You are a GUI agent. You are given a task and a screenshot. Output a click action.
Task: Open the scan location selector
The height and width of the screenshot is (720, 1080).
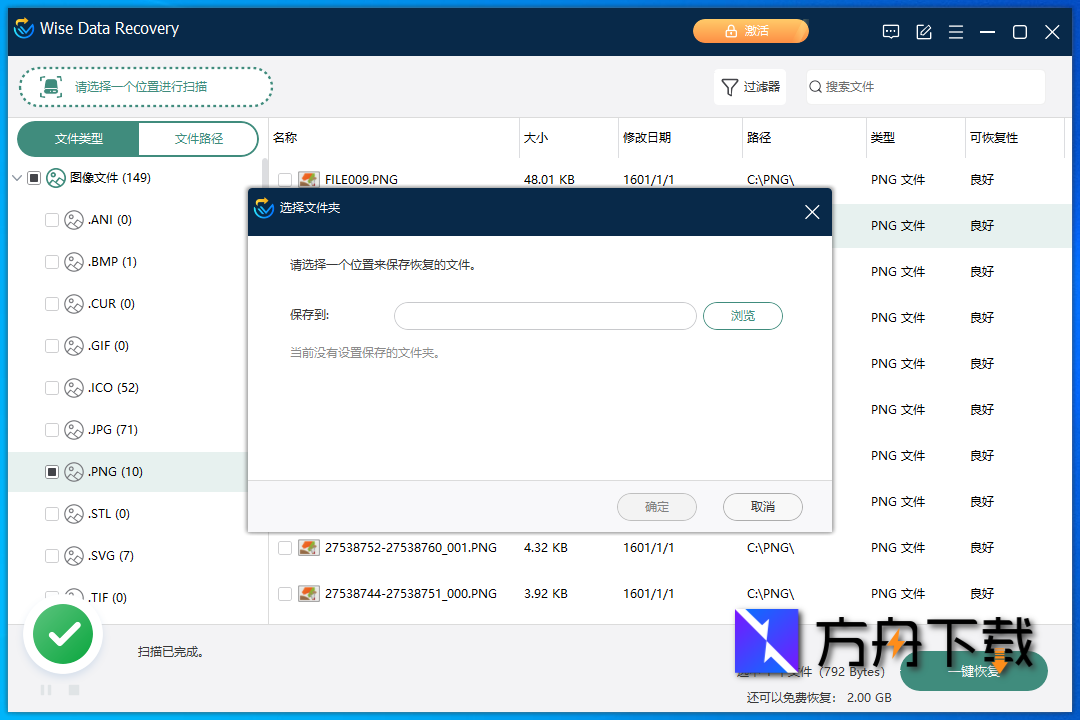(x=145, y=87)
